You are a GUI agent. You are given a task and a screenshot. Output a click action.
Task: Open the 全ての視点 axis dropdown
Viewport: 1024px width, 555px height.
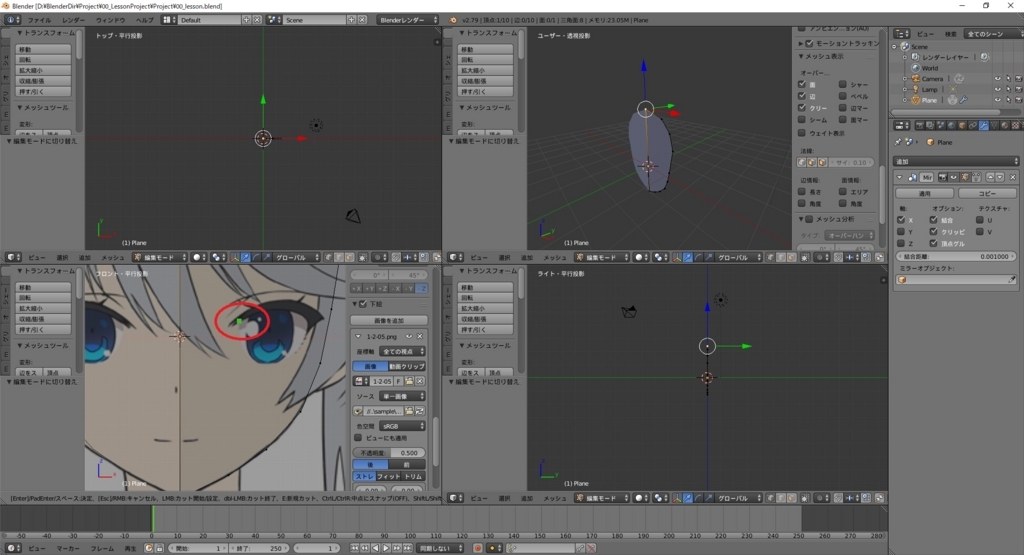pos(402,351)
